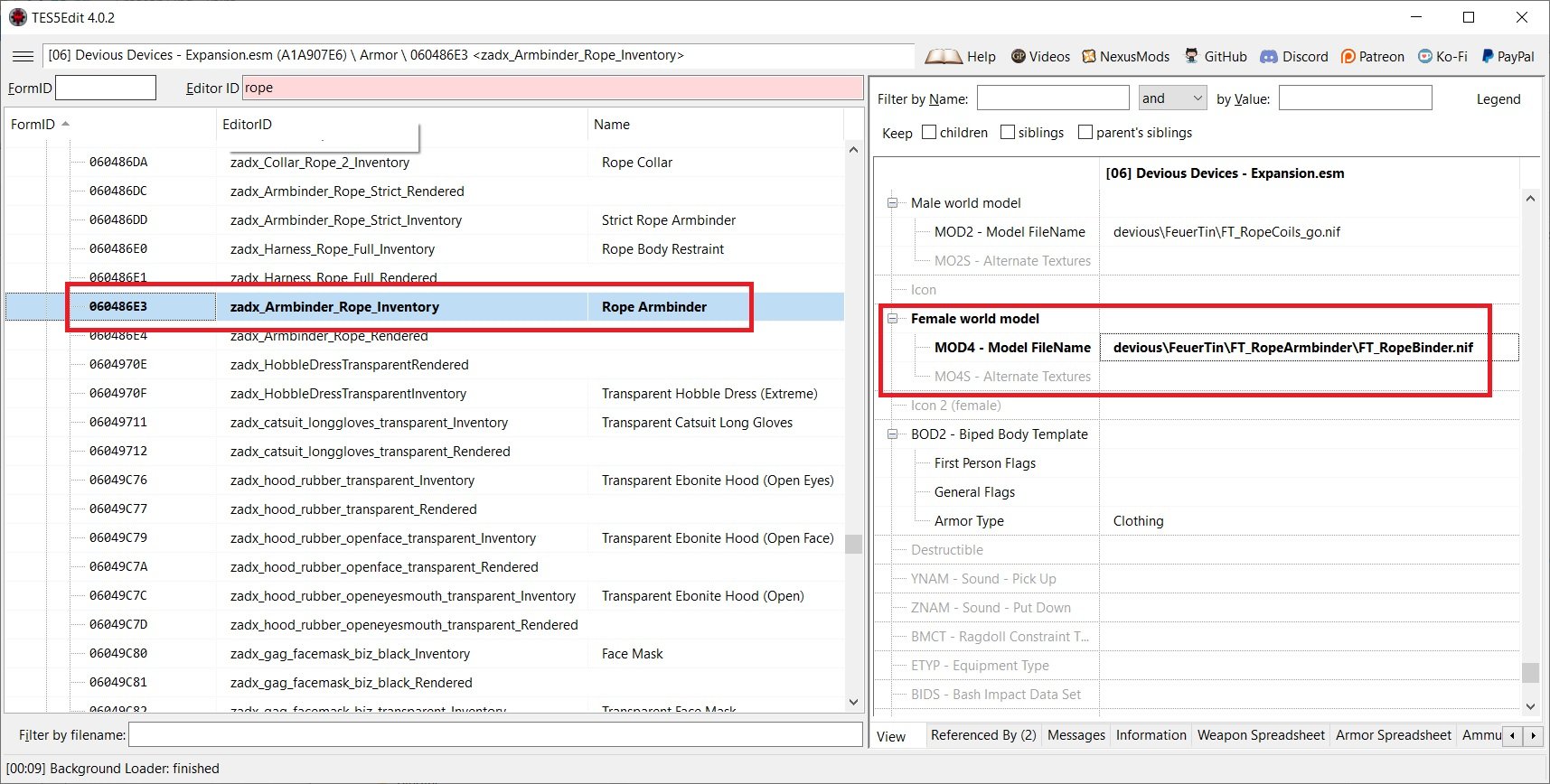Switch to the Referenced By (2) tab
Viewport: 1550px width, 784px height.
point(983,735)
